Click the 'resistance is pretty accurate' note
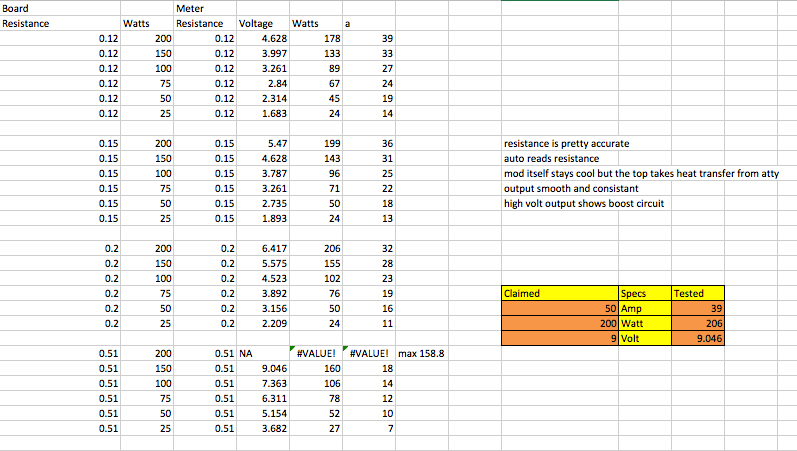797x451 pixels. pyautogui.click(x=566, y=144)
